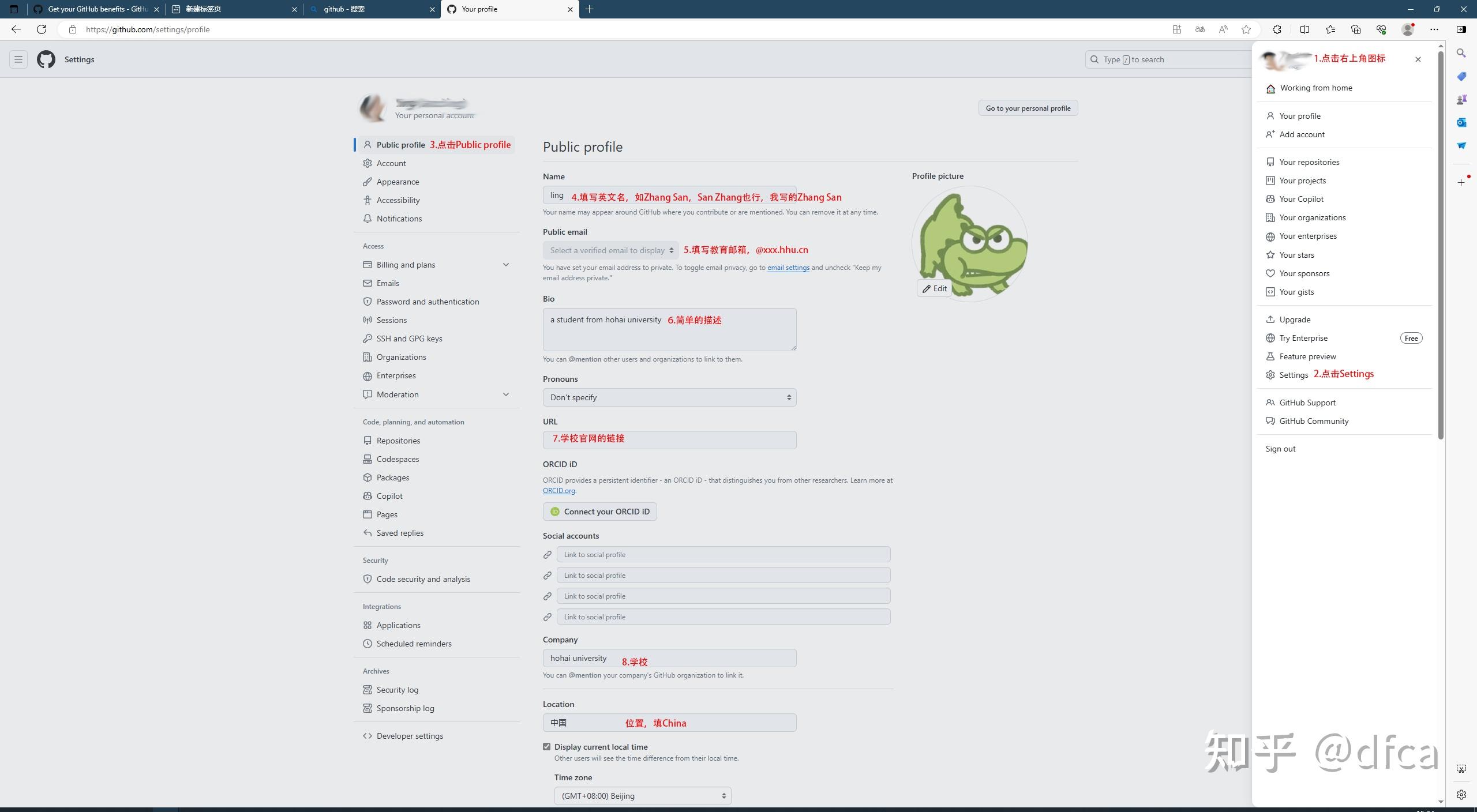Click the Edge sidebar search icon
This screenshot has width=1477, height=812.
tap(1461, 53)
